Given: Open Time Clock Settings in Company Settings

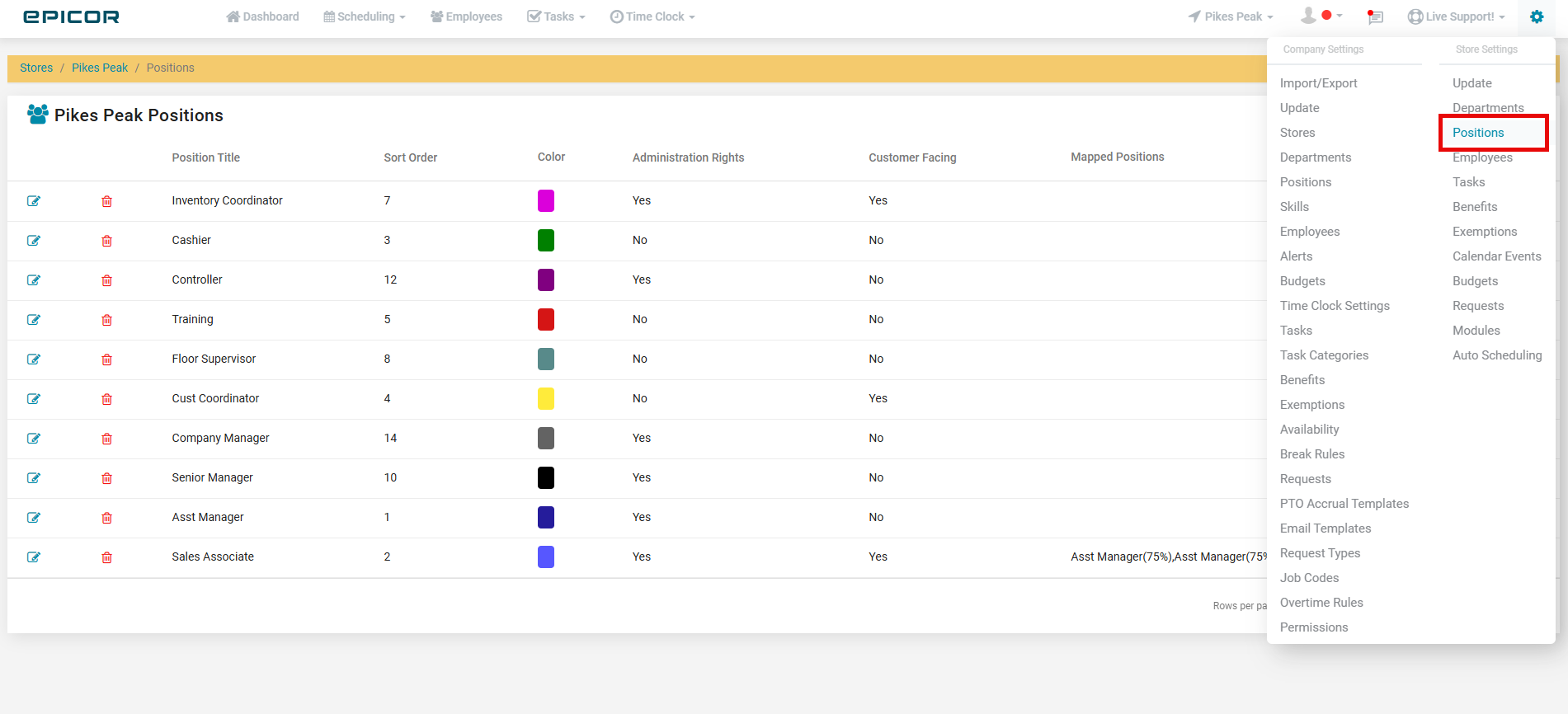Looking at the screenshot, I should [x=1335, y=306].
